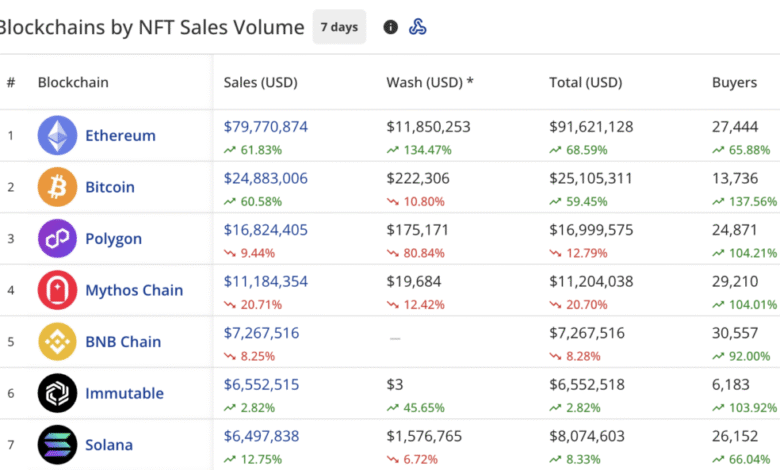The image size is (780, 470).
Task: Sort by the Blockchain column header
Action: (x=73, y=83)
